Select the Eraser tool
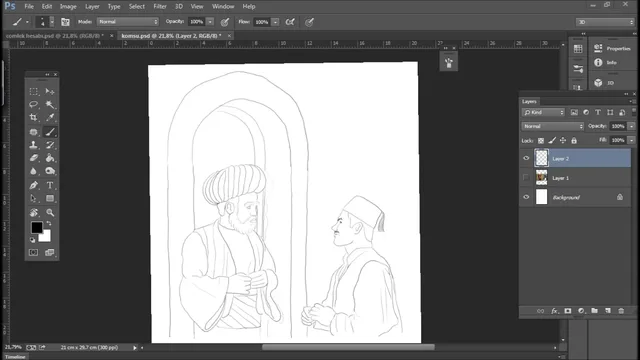This screenshot has width=640, height=360. pos(34,158)
